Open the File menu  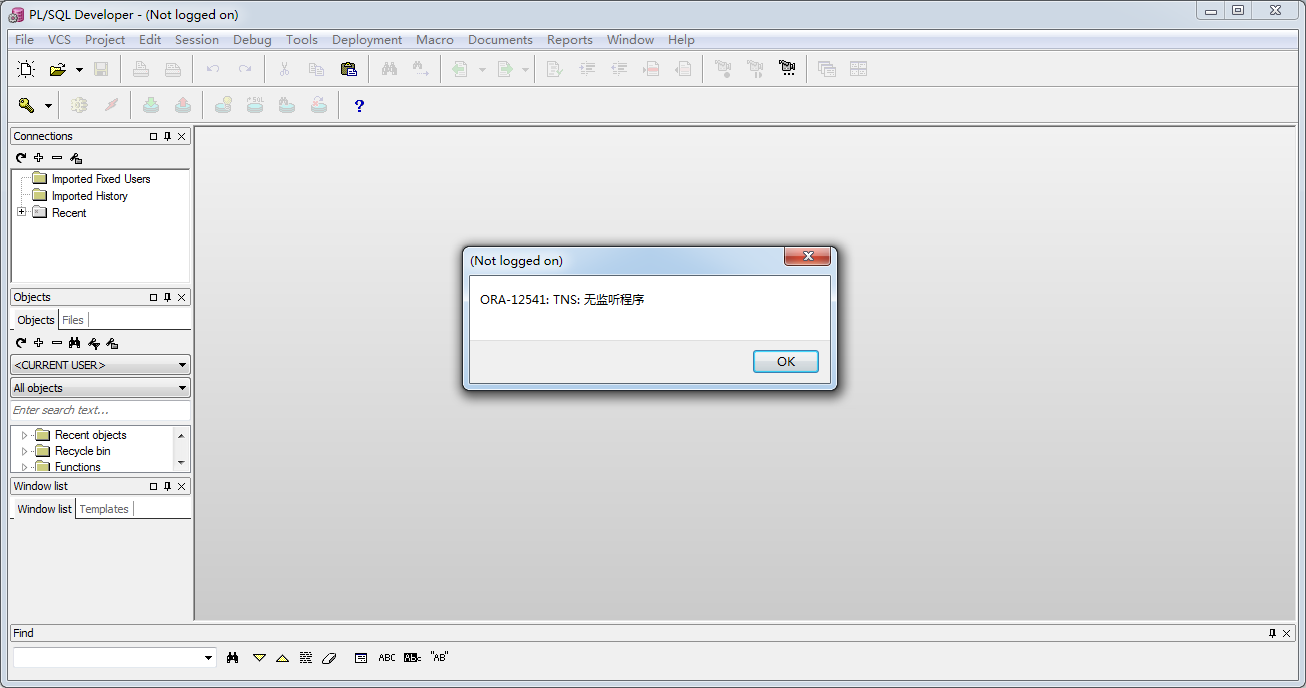pyautogui.click(x=25, y=40)
